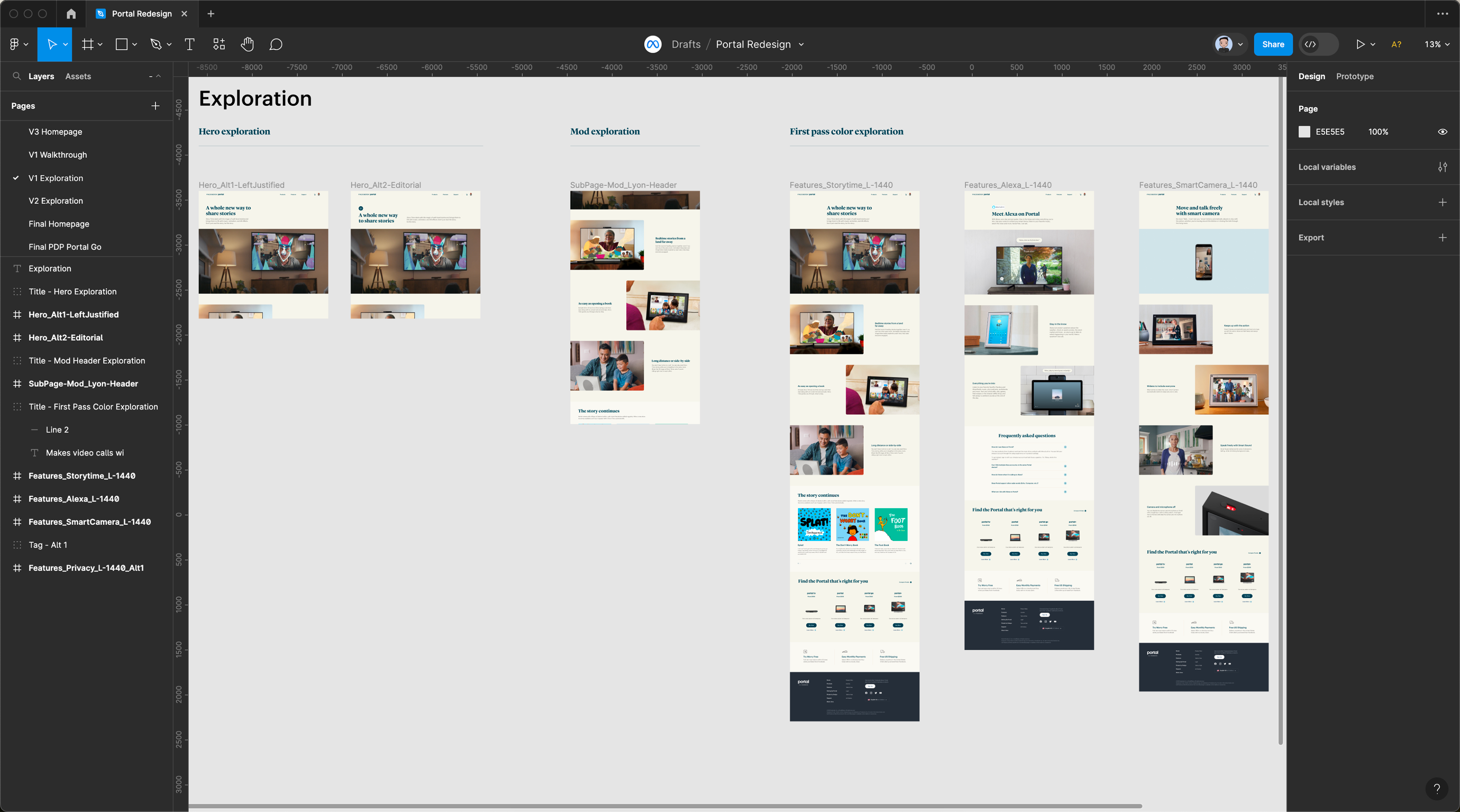Click the blue Share button
The width and height of the screenshot is (1460, 812).
(1273, 44)
